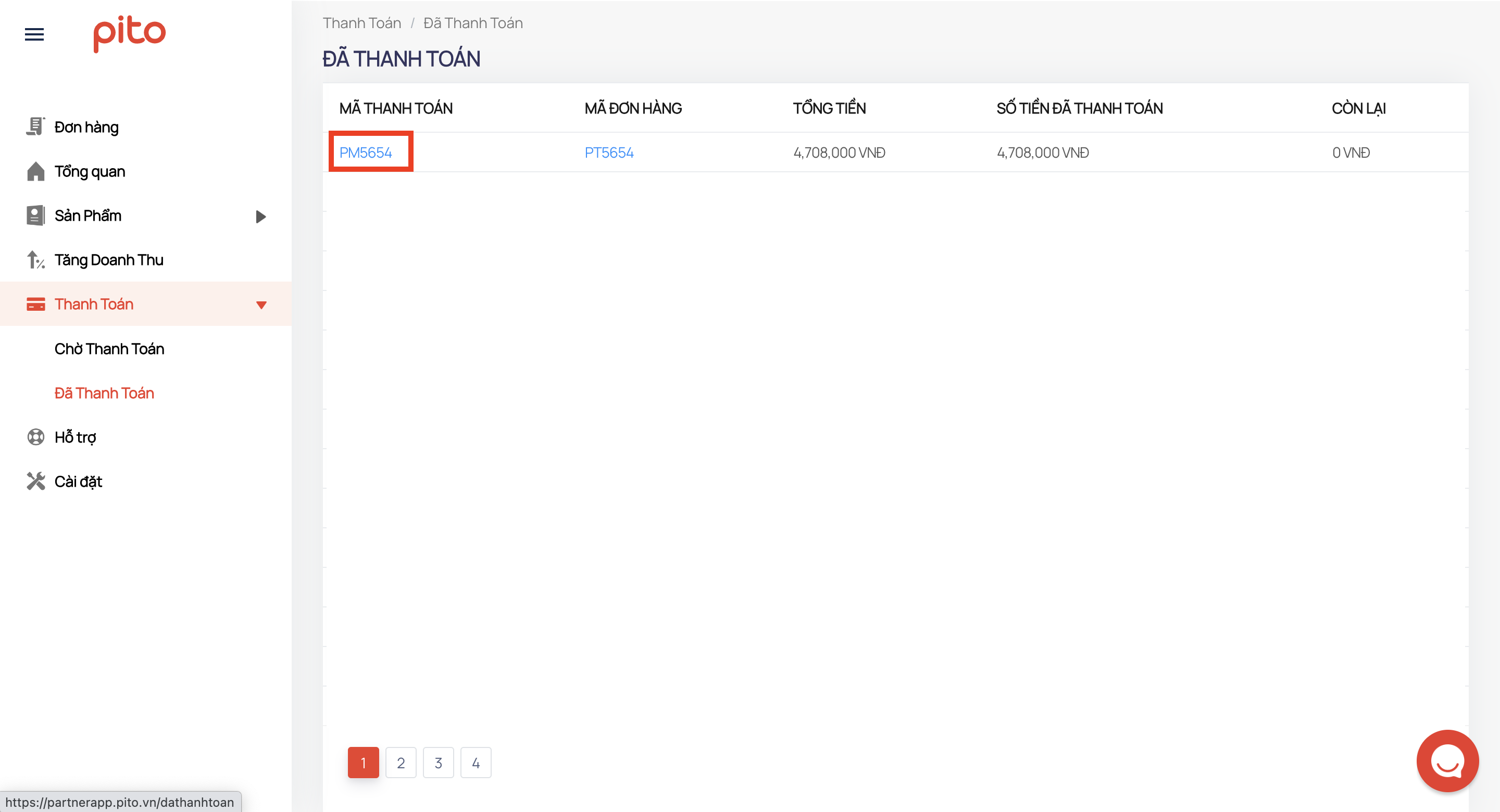Open order code PT5654
Screen dimensions: 1500x812
coord(609,153)
